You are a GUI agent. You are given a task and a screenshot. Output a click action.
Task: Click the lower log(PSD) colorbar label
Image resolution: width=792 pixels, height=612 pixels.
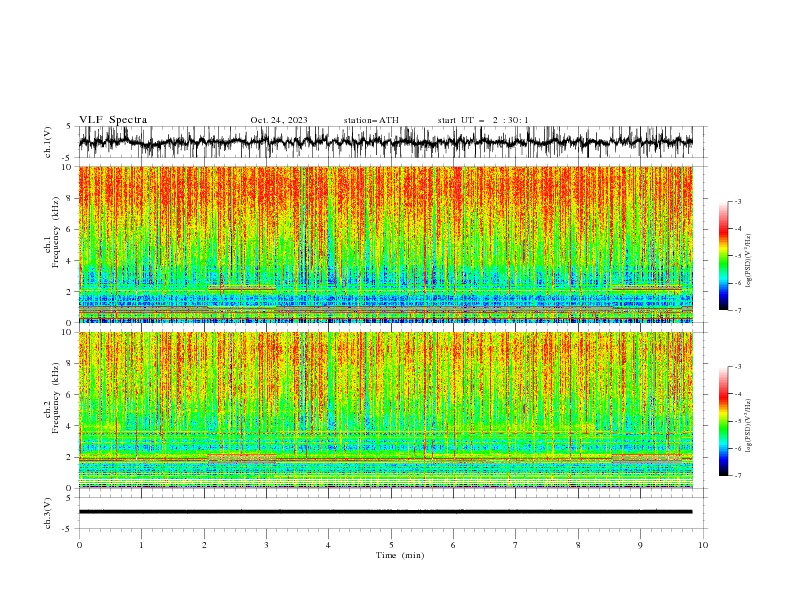pos(749,425)
